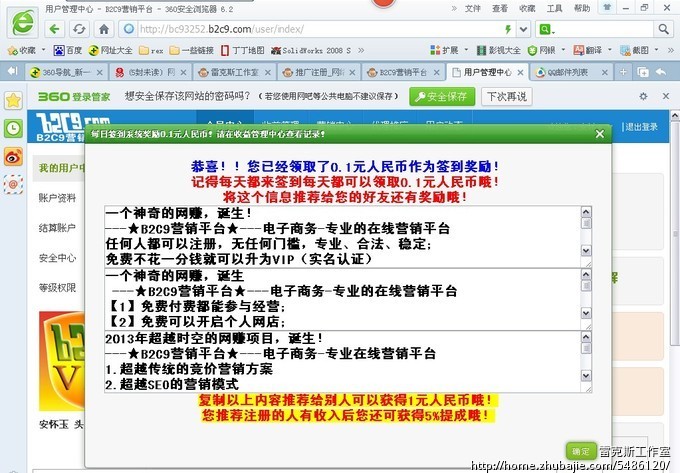Open the 丁丁地图 bookmark
This screenshot has width=680, height=473.
pyautogui.click(x=242, y=50)
